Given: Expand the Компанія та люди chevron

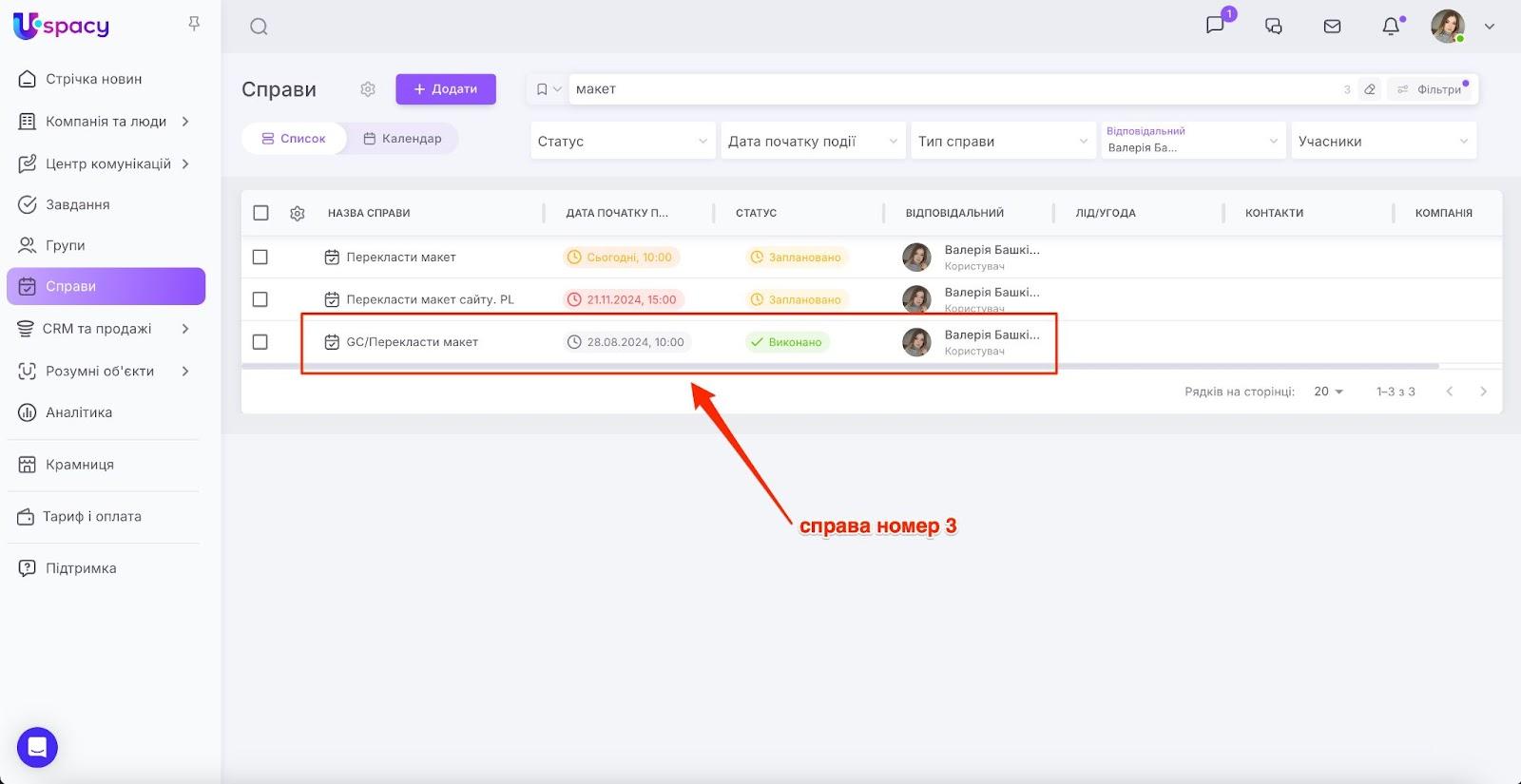Looking at the screenshot, I should point(185,122).
